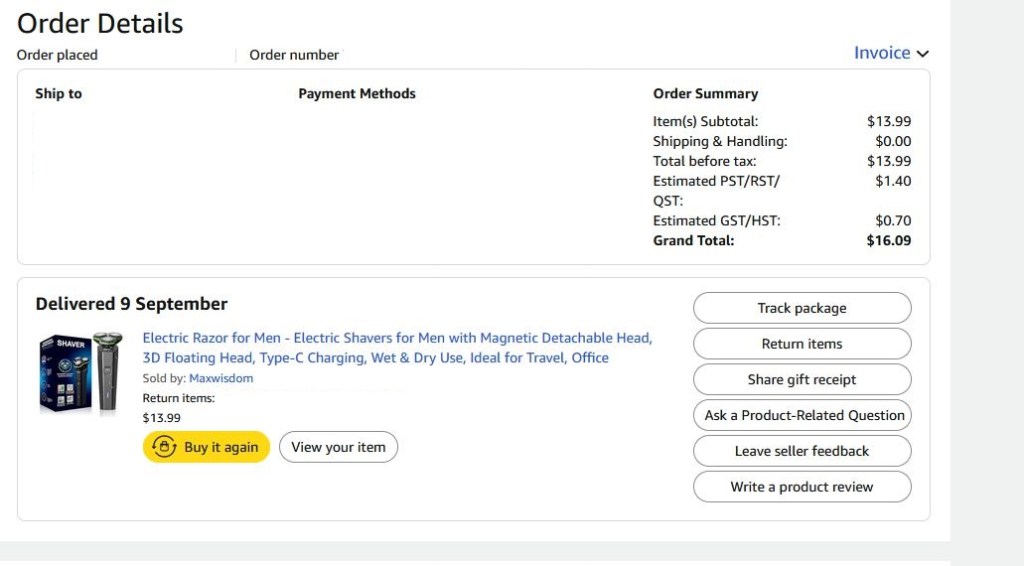Click the Order number label
The image size is (1024, 566).
(x=294, y=55)
